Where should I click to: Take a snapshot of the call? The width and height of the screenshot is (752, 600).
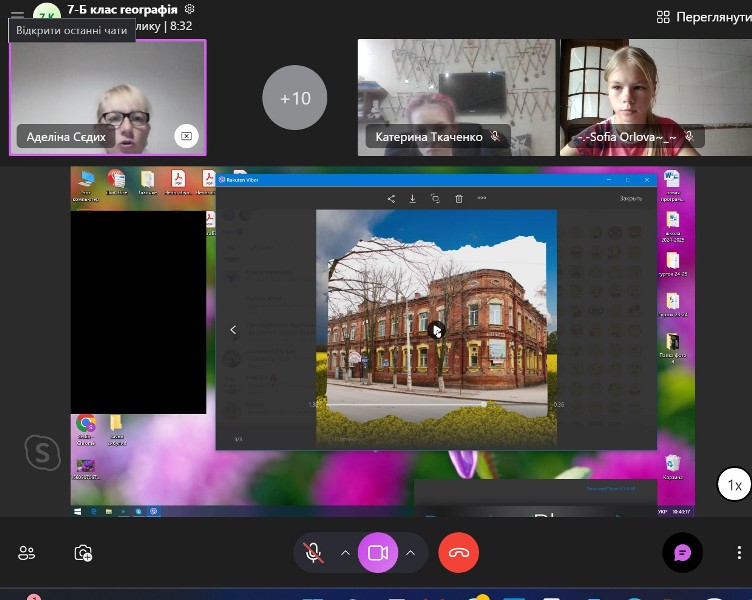point(83,553)
